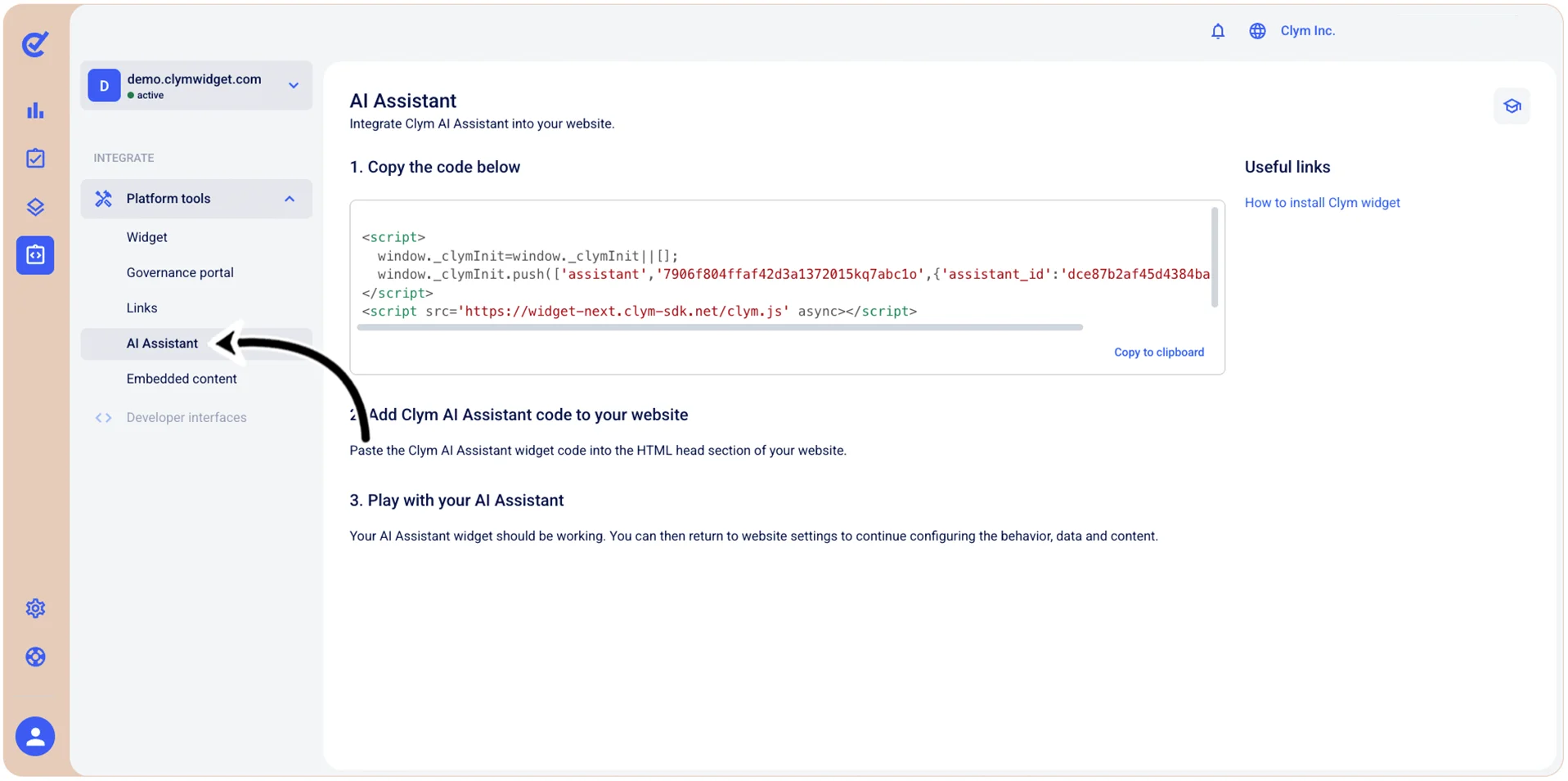The height and width of the screenshot is (781, 1568).
Task: Open How to install Clym widget link
Action: click(1322, 203)
